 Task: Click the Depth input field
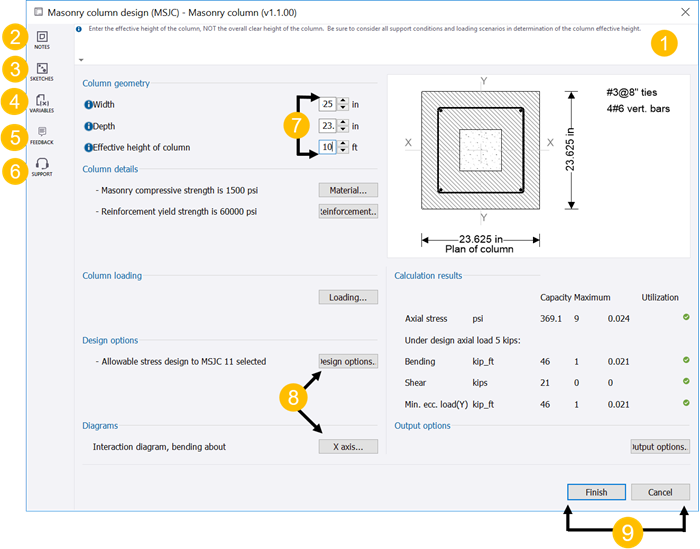[328, 126]
